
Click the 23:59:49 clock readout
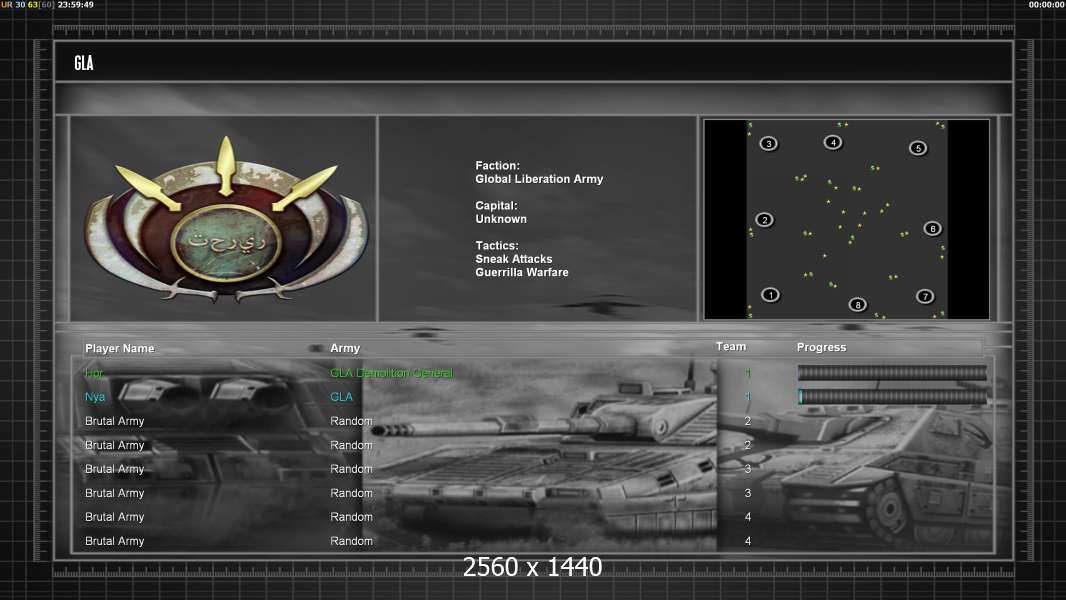coord(75,5)
